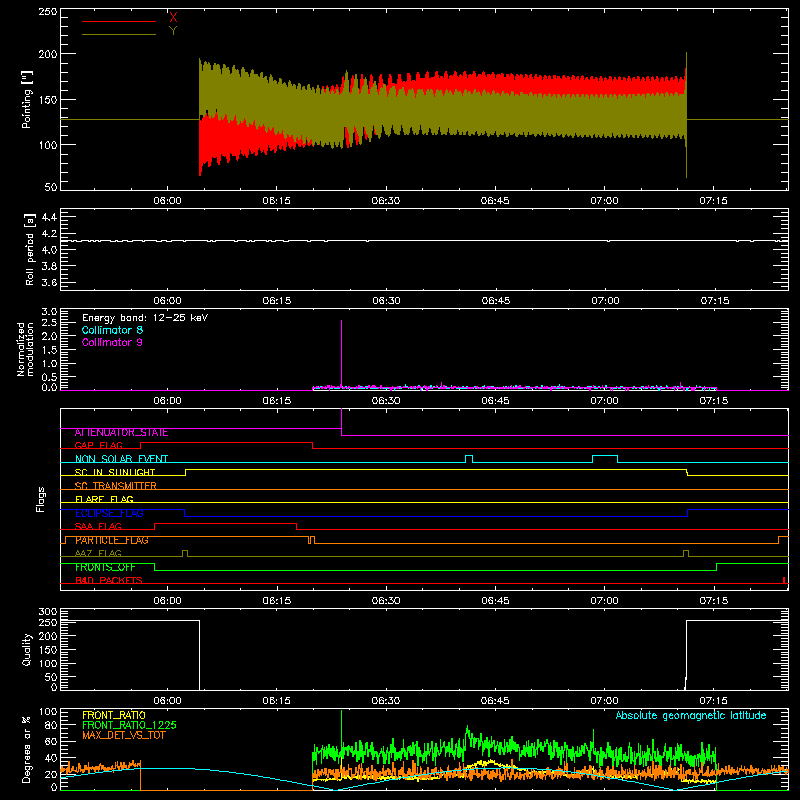Click the "3.6" tick on Roll period axis

click(x=49, y=283)
